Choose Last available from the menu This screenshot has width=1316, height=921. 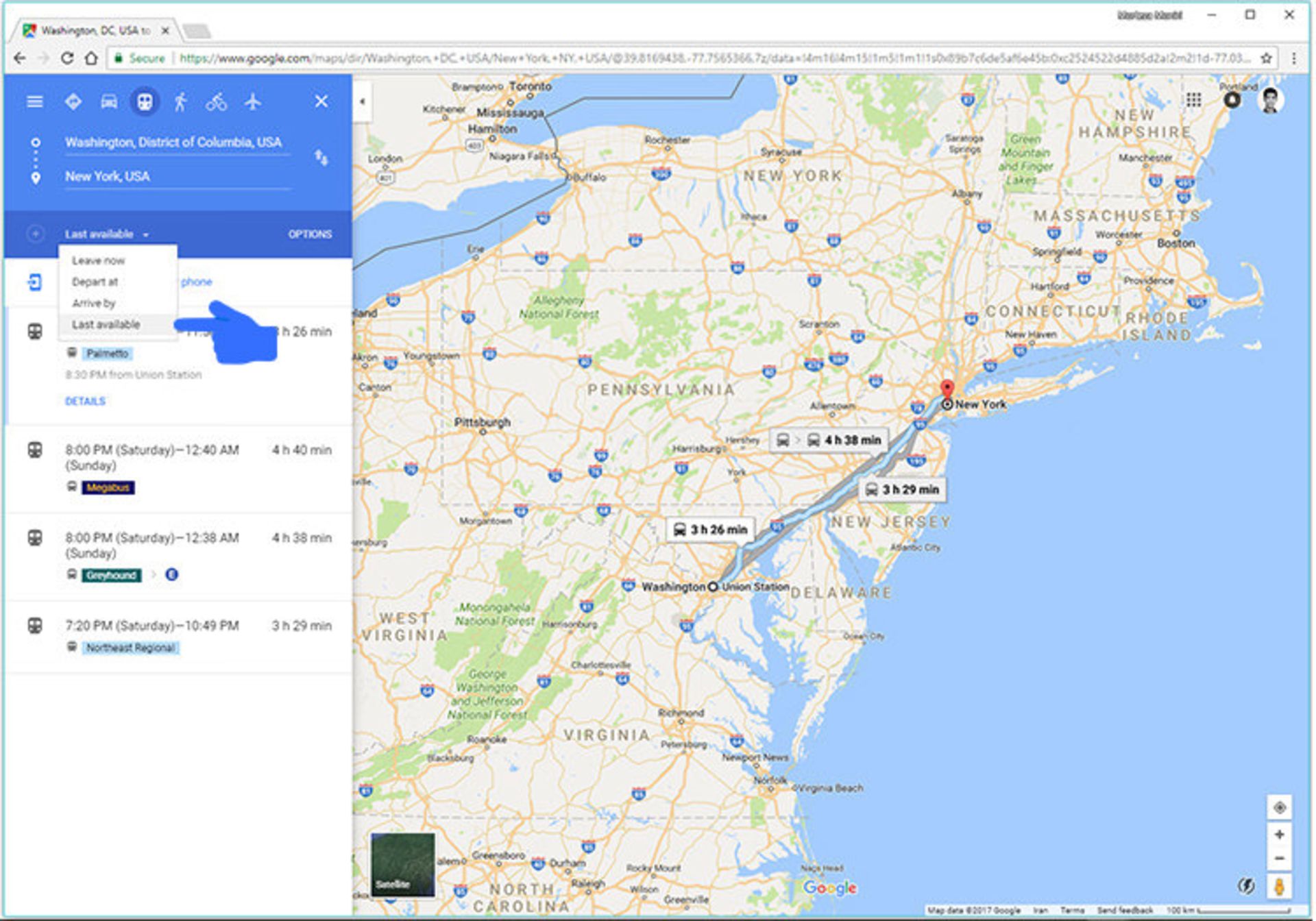[118, 324]
